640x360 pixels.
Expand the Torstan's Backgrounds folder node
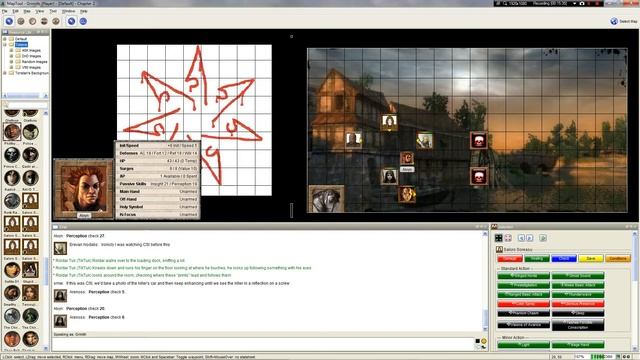(x=5, y=73)
